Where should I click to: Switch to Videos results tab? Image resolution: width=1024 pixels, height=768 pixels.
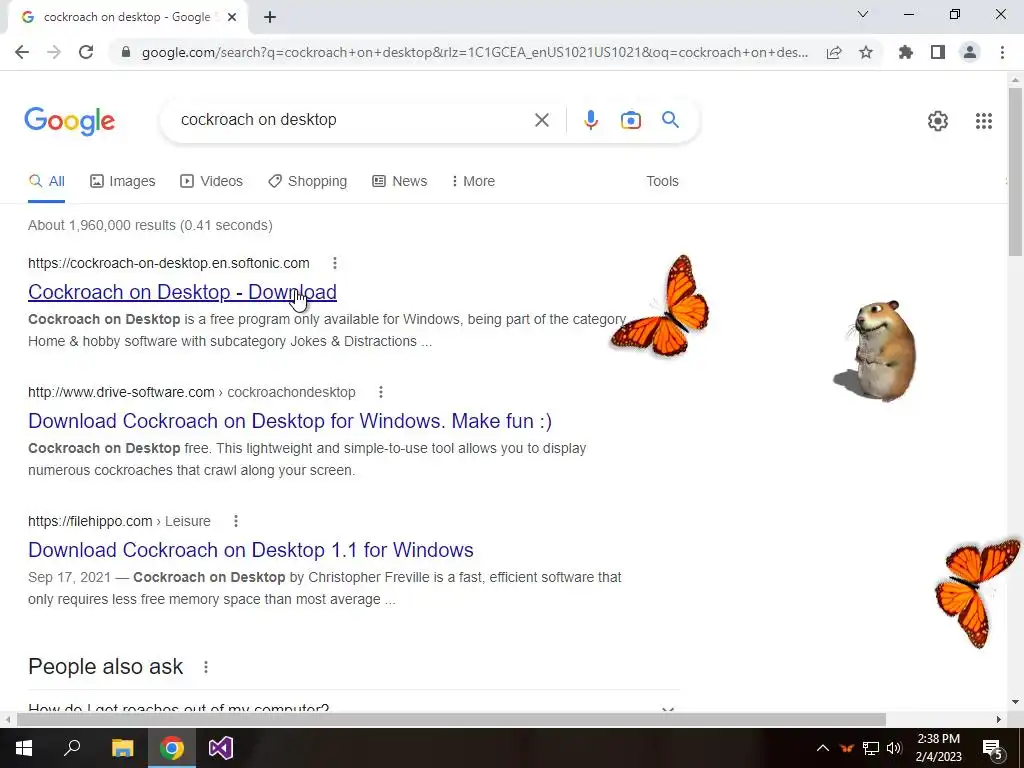[x=212, y=182]
